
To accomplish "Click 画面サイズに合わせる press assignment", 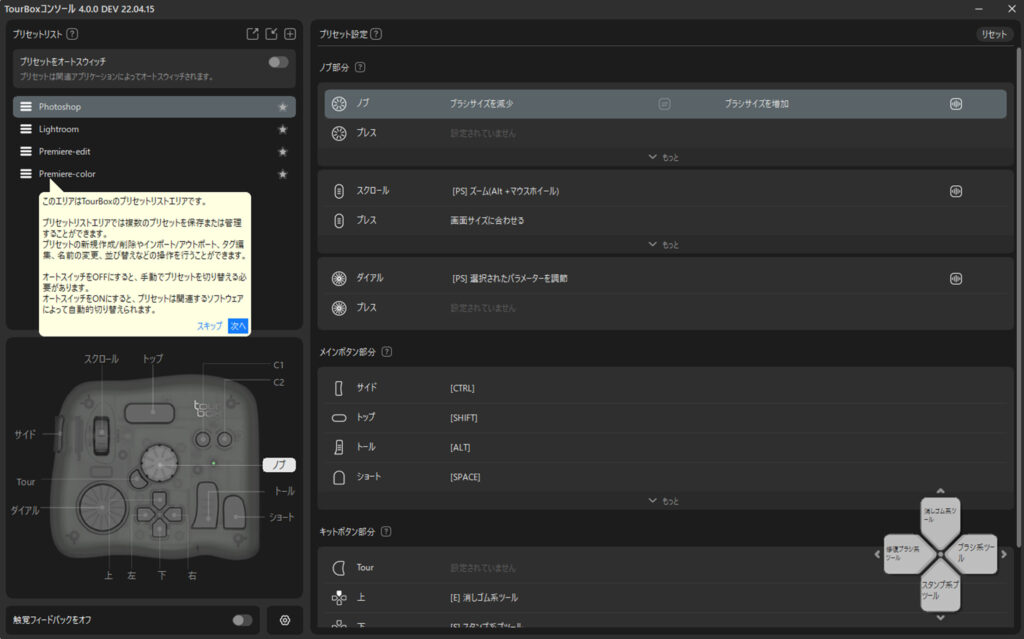I will (x=487, y=221).
